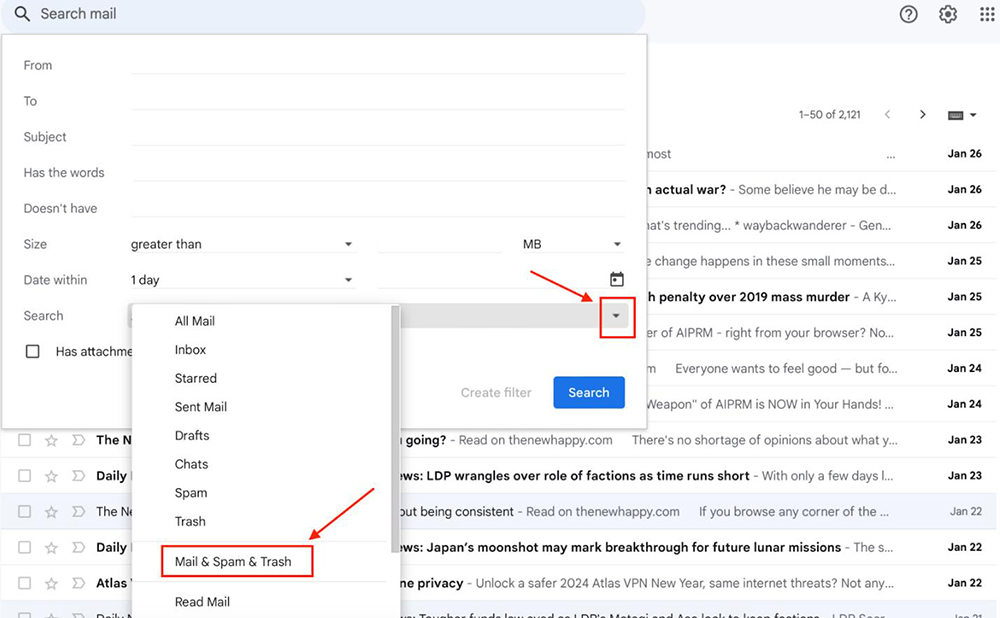Click the Search button

(588, 392)
